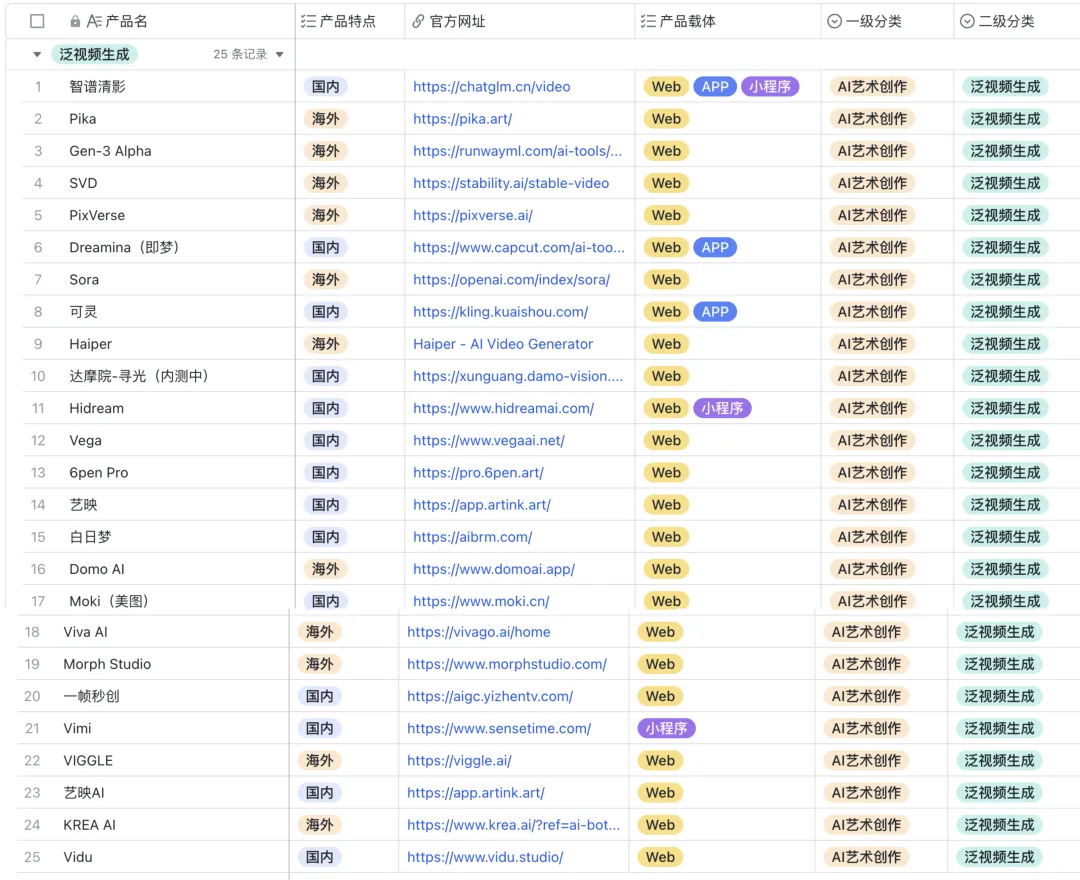Click the 国内 tag in 6pen Pro row
Screen dimensions: 1080x880
[326, 472]
